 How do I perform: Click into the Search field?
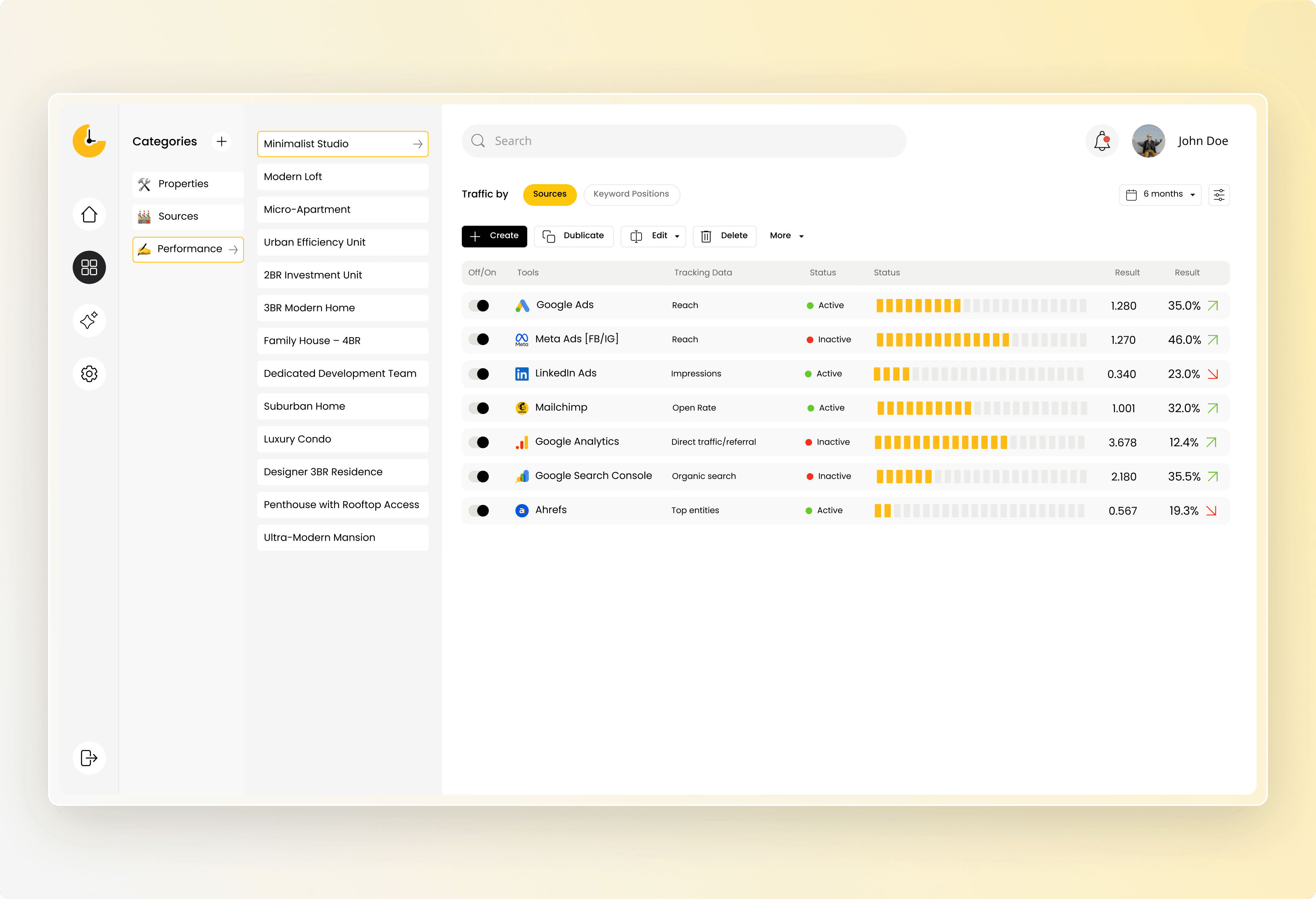[x=684, y=141]
